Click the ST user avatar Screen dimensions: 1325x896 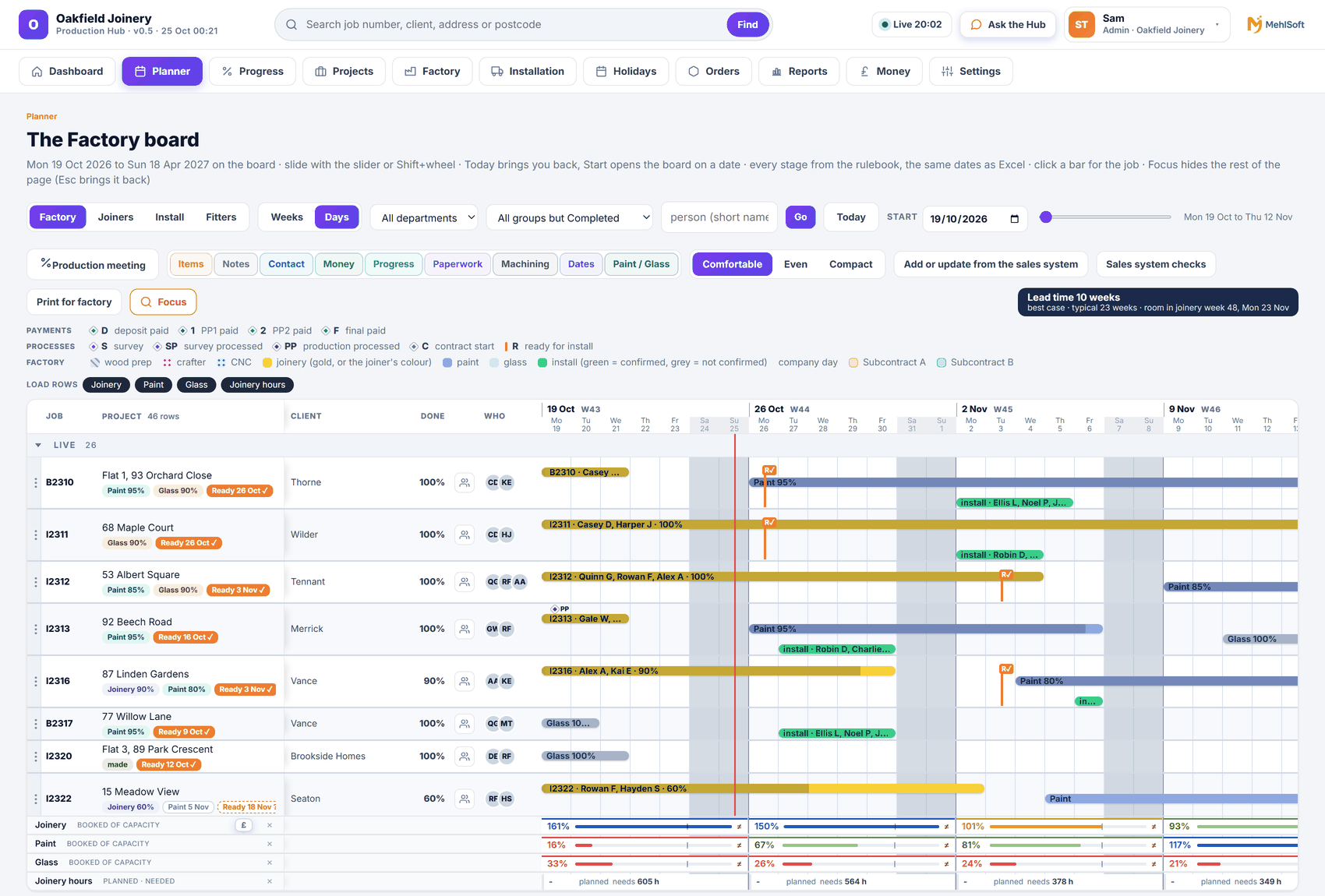click(1081, 25)
